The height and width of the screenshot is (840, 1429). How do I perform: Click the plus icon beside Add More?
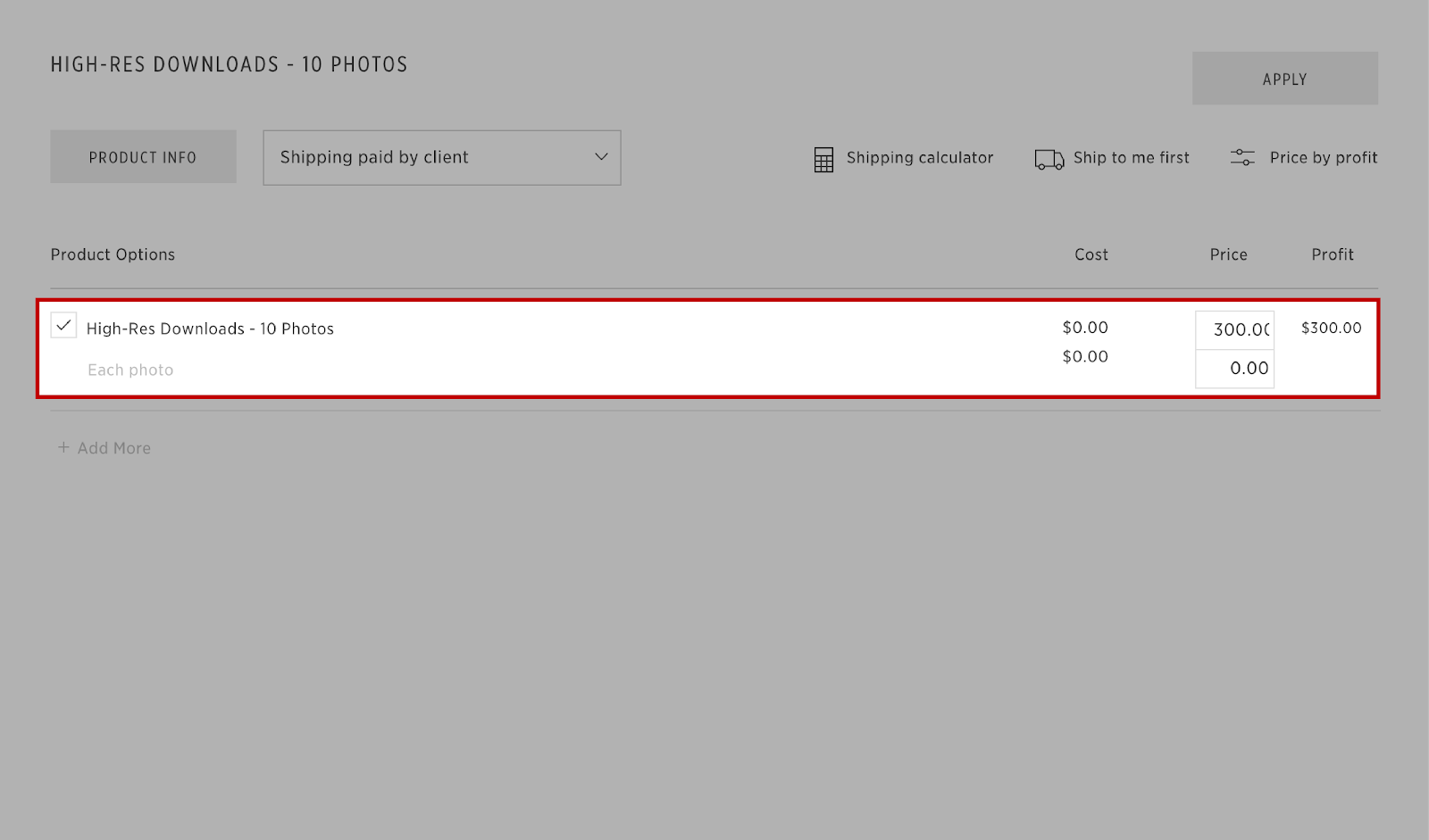63,447
